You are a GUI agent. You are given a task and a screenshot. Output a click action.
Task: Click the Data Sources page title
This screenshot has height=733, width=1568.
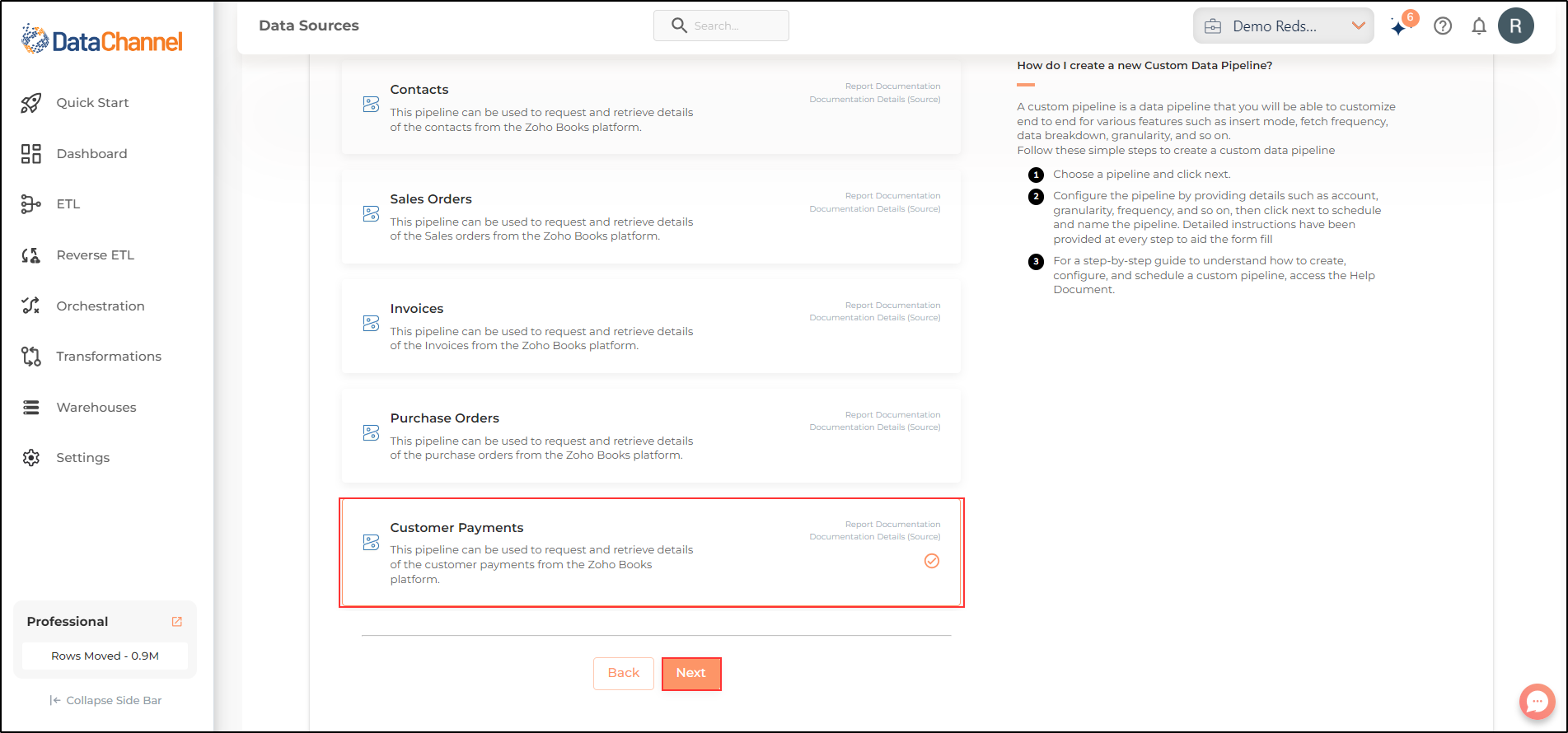pos(309,26)
